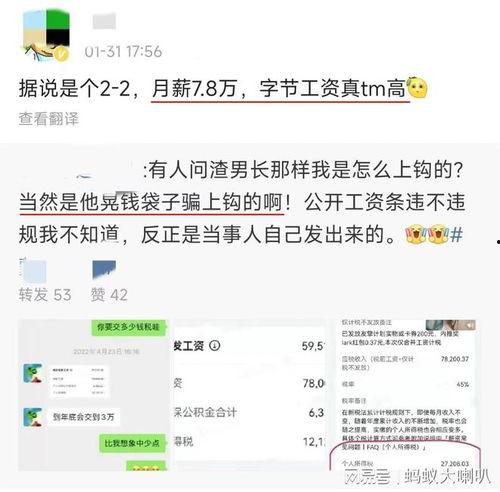Click the green bubble 你要交多少钱税啦
The image size is (500, 492).
point(129,327)
